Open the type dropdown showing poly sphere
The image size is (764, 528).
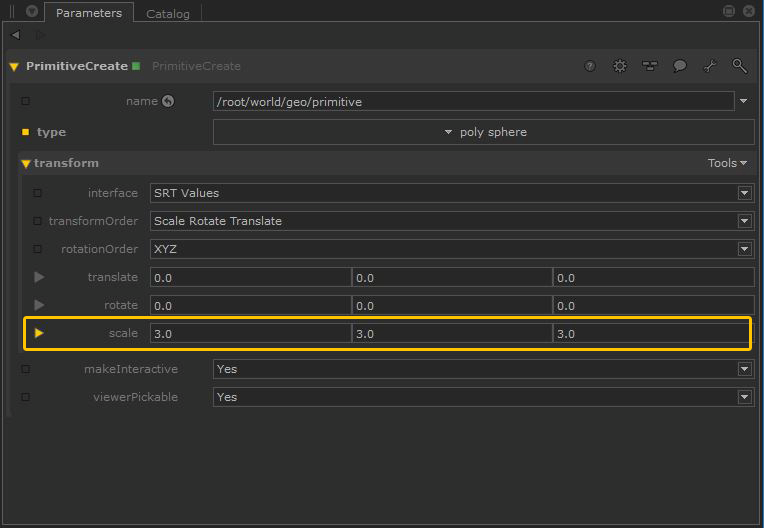click(484, 132)
